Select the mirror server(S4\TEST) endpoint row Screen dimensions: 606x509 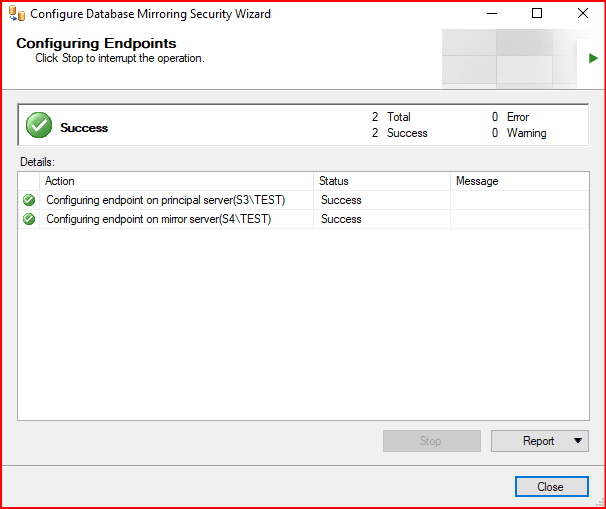(158, 219)
